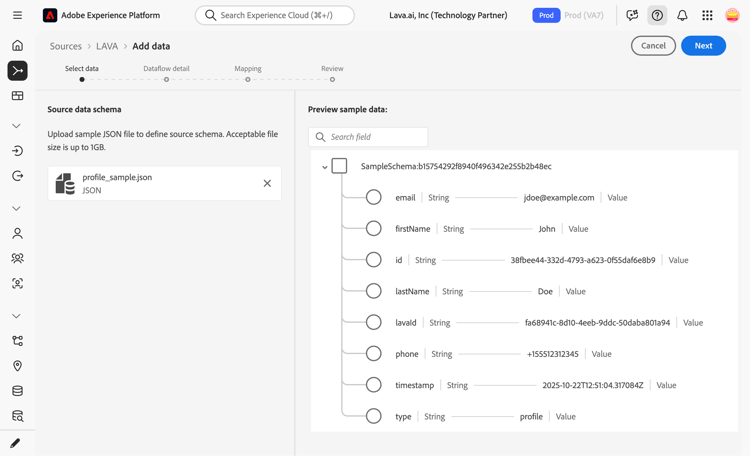Open the Identities scan sidebar icon
This screenshot has height=456, width=750.
pos(17,283)
